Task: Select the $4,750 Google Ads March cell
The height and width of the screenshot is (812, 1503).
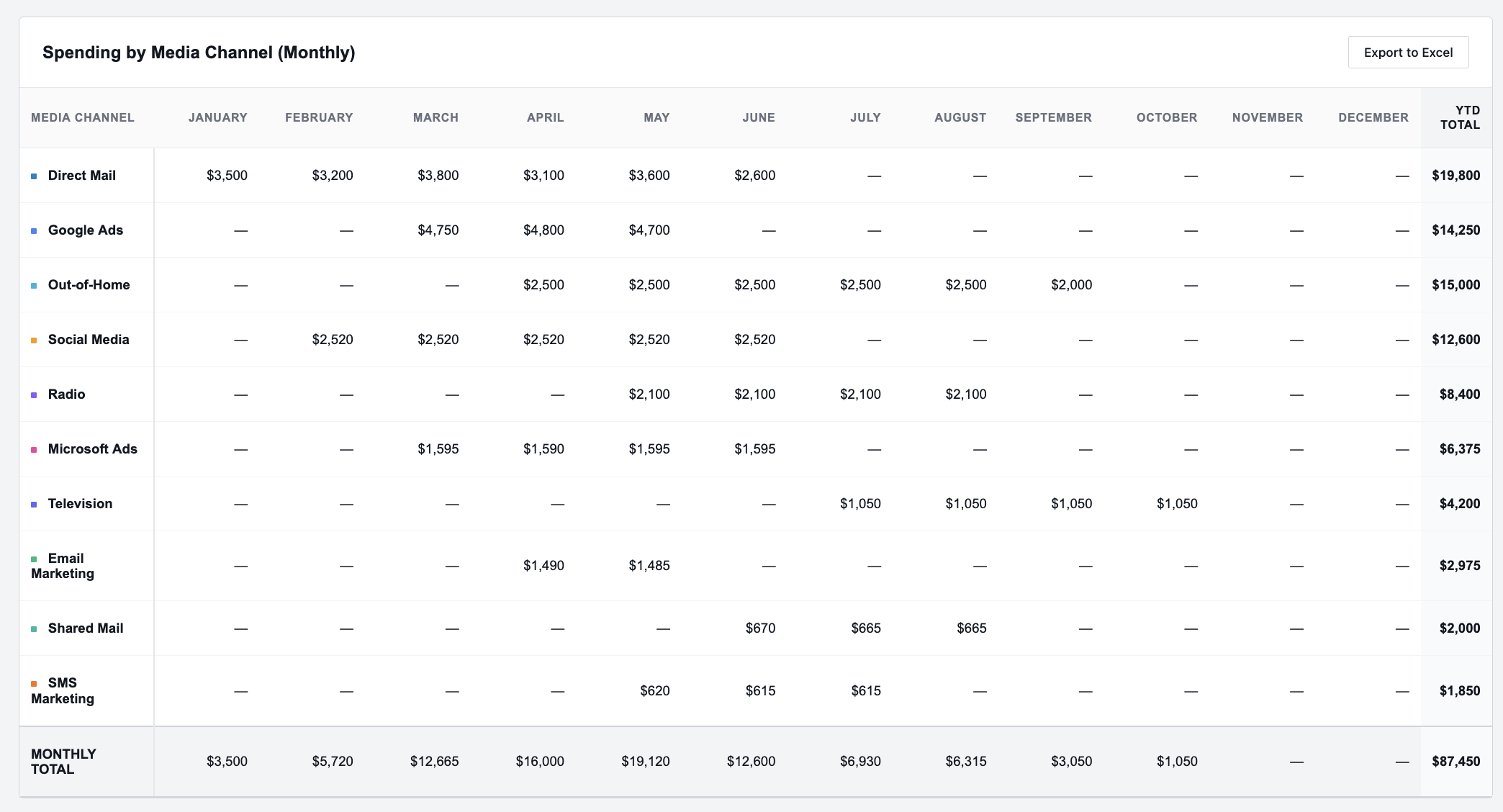Action: (x=439, y=230)
